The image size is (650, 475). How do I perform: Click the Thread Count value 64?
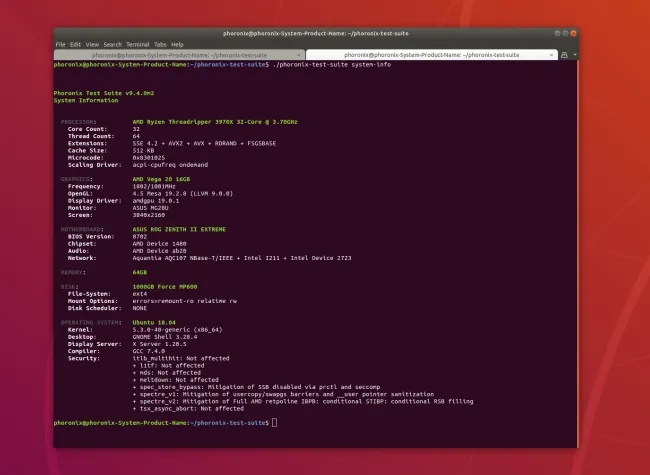(x=136, y=136)
